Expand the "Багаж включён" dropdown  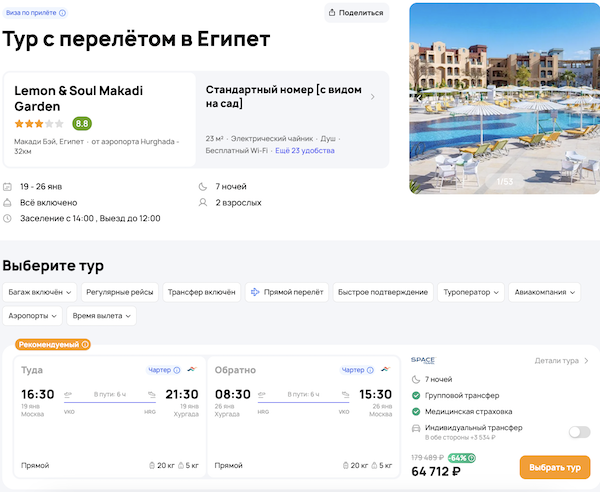pos(40,292)
